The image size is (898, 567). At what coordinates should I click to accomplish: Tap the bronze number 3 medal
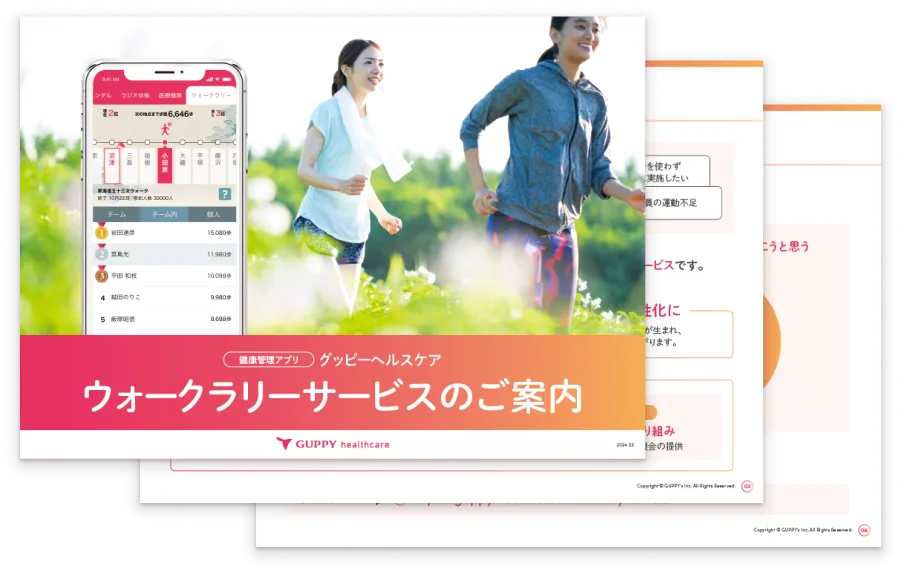pyautogui.click(x=101, y=275)
